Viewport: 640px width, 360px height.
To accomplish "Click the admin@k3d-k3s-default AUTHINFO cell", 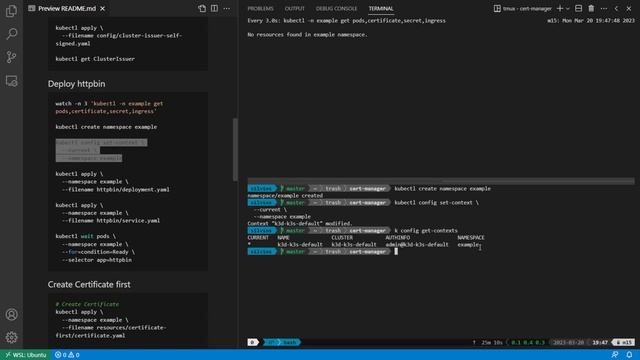I will point(417,244).
